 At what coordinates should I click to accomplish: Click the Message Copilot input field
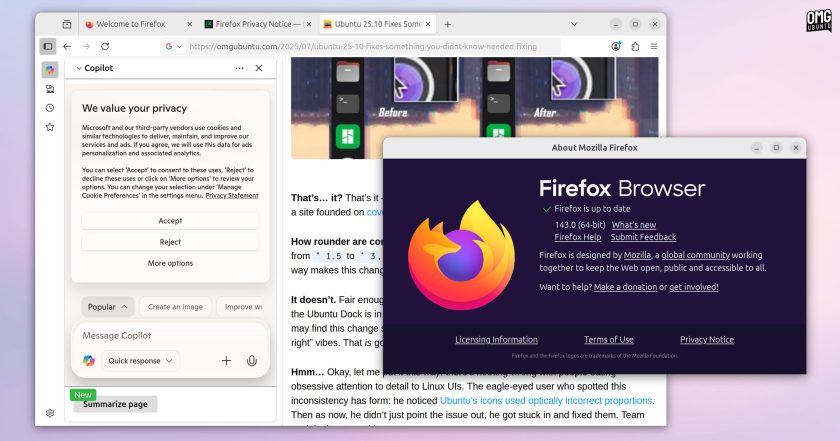pyautogui.click(x=170, y=336)
